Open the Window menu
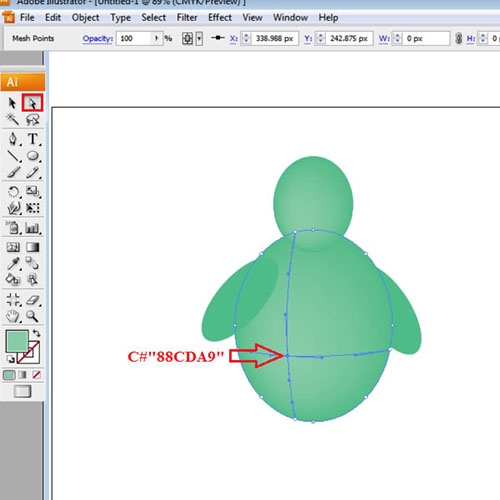 pyautogui.click(x=290, y=17)
